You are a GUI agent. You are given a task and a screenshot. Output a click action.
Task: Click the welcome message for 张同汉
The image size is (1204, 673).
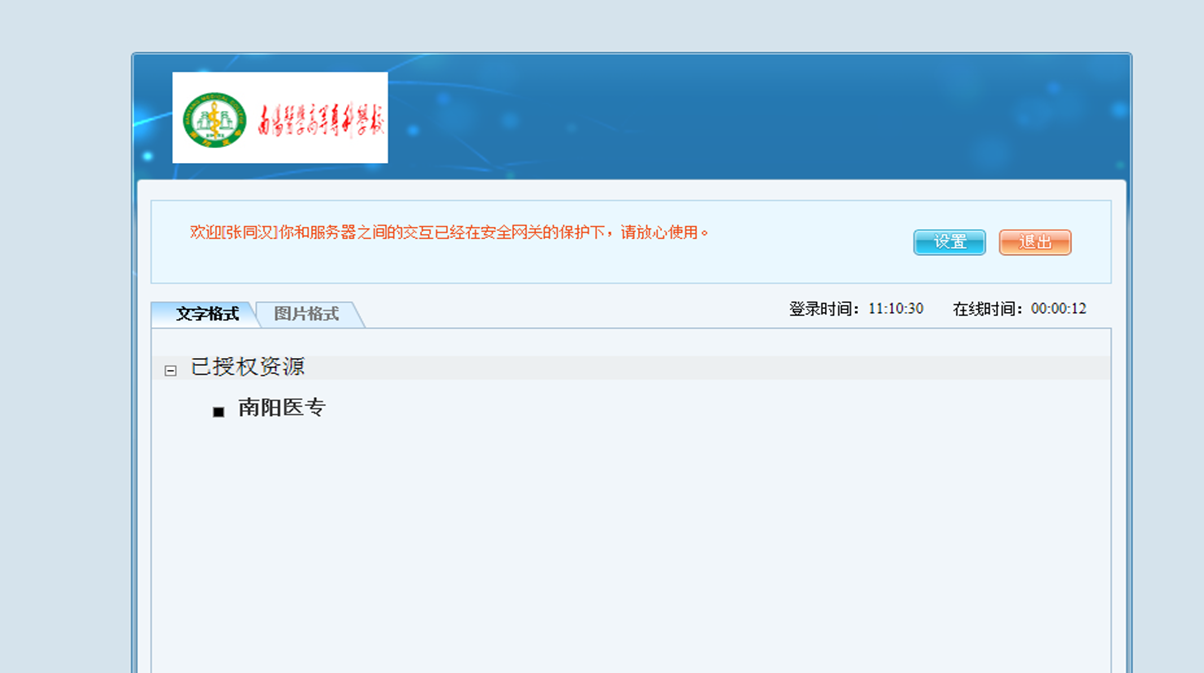449,232
